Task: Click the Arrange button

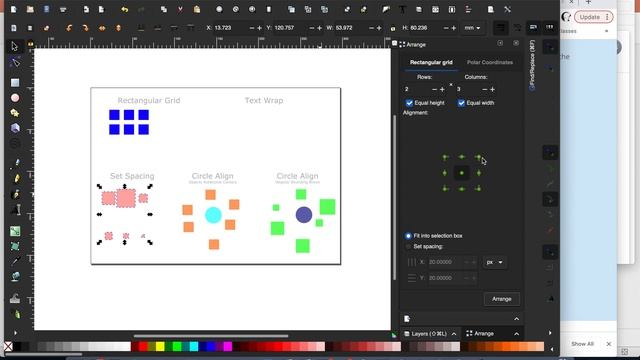Action: tap(502, 299)
